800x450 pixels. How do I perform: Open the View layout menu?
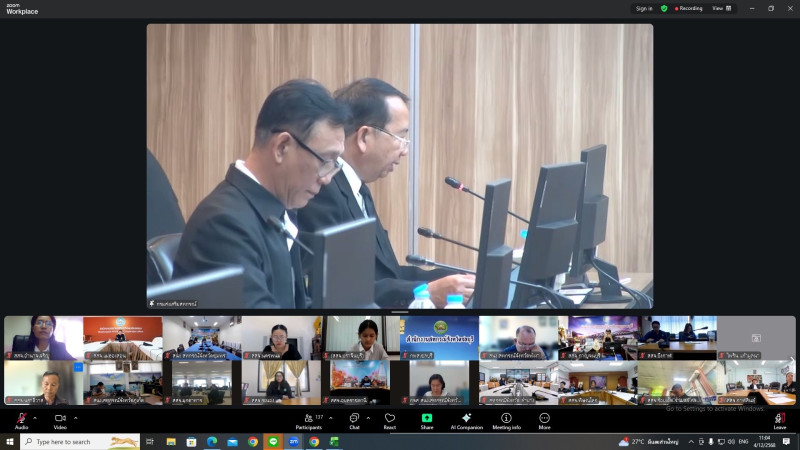coord(722,8)
